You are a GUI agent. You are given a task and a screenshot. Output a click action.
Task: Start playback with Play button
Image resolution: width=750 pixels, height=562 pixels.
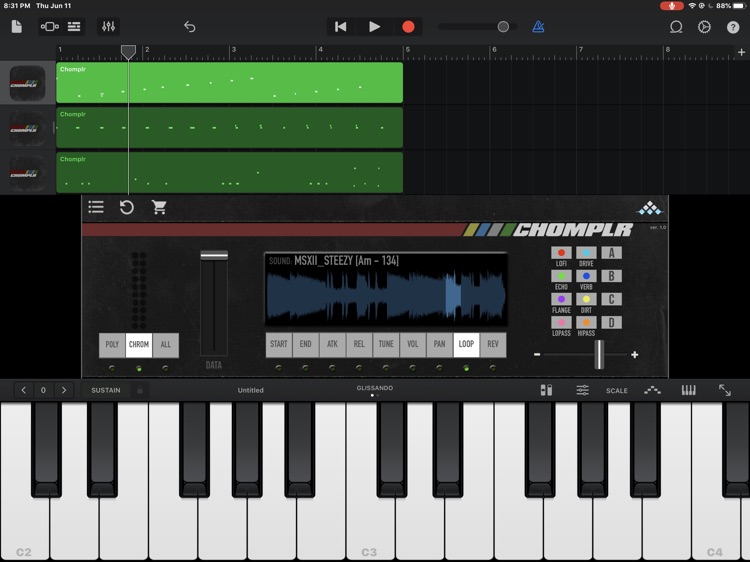pyautogui.click(x=375, y=27)
